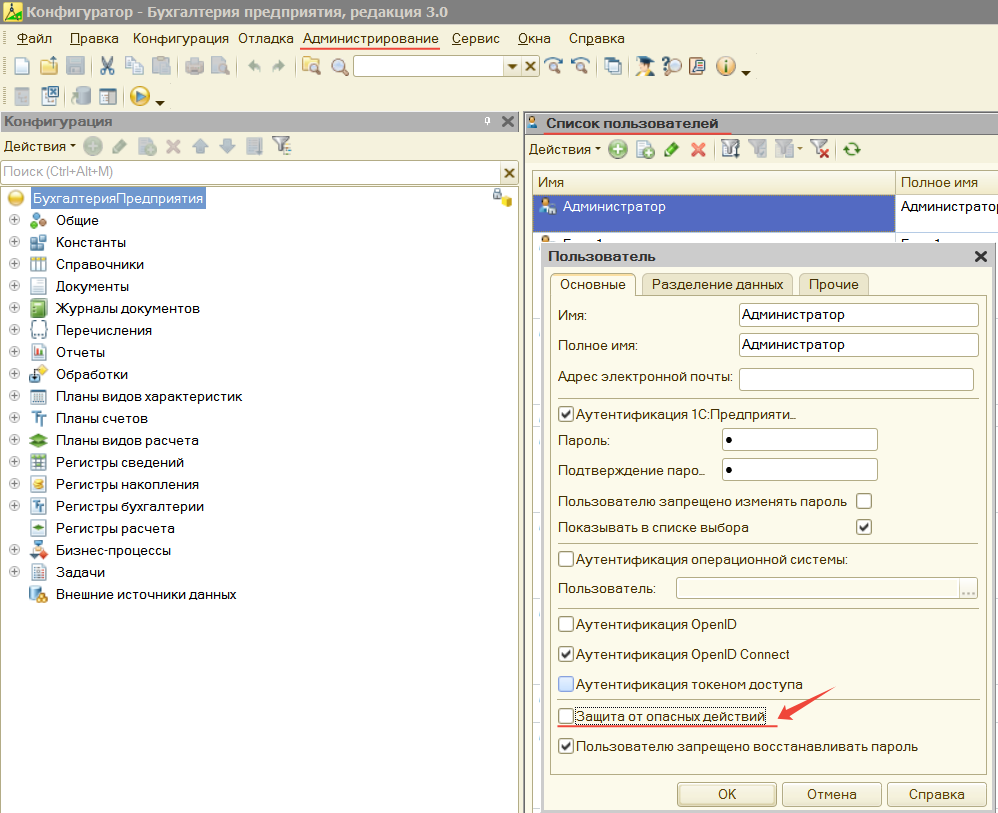Click the Print icon in main toolbar
Image resolution: width=998 pixels, height=813 pixels.
click(x=194, y=66)
